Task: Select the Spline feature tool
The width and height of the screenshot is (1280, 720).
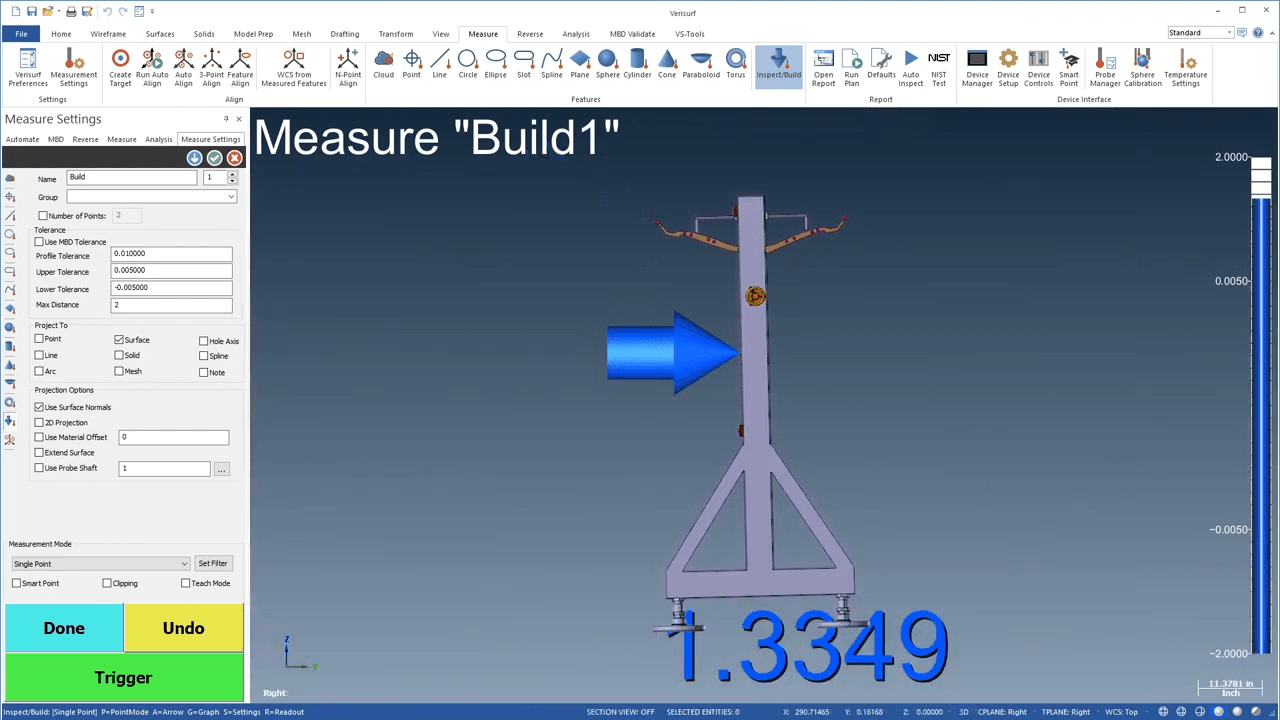Action: [552, 64]
